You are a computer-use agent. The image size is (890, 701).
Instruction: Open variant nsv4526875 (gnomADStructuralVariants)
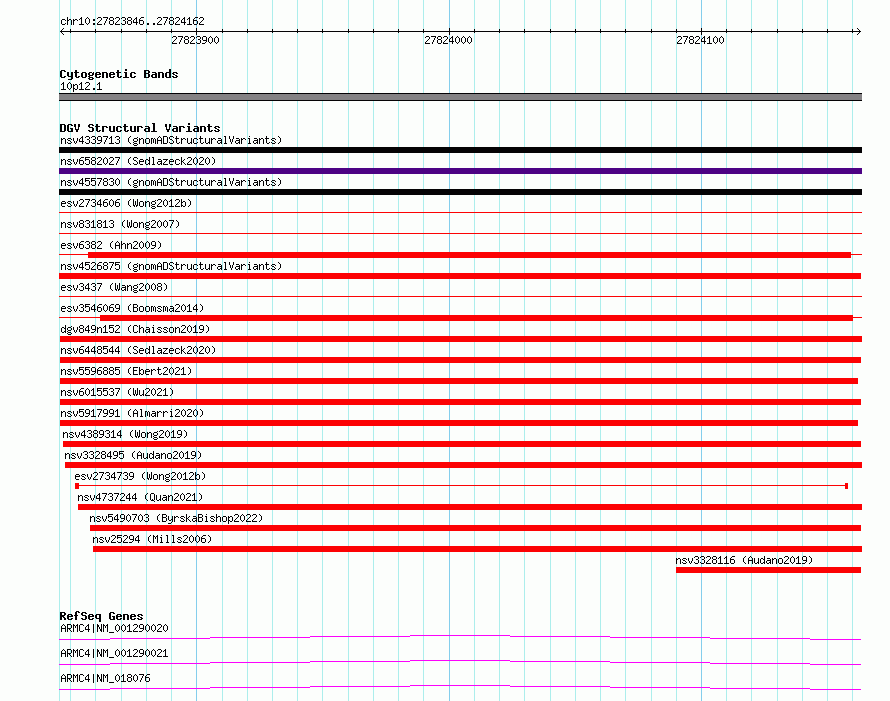pos(171,266)
